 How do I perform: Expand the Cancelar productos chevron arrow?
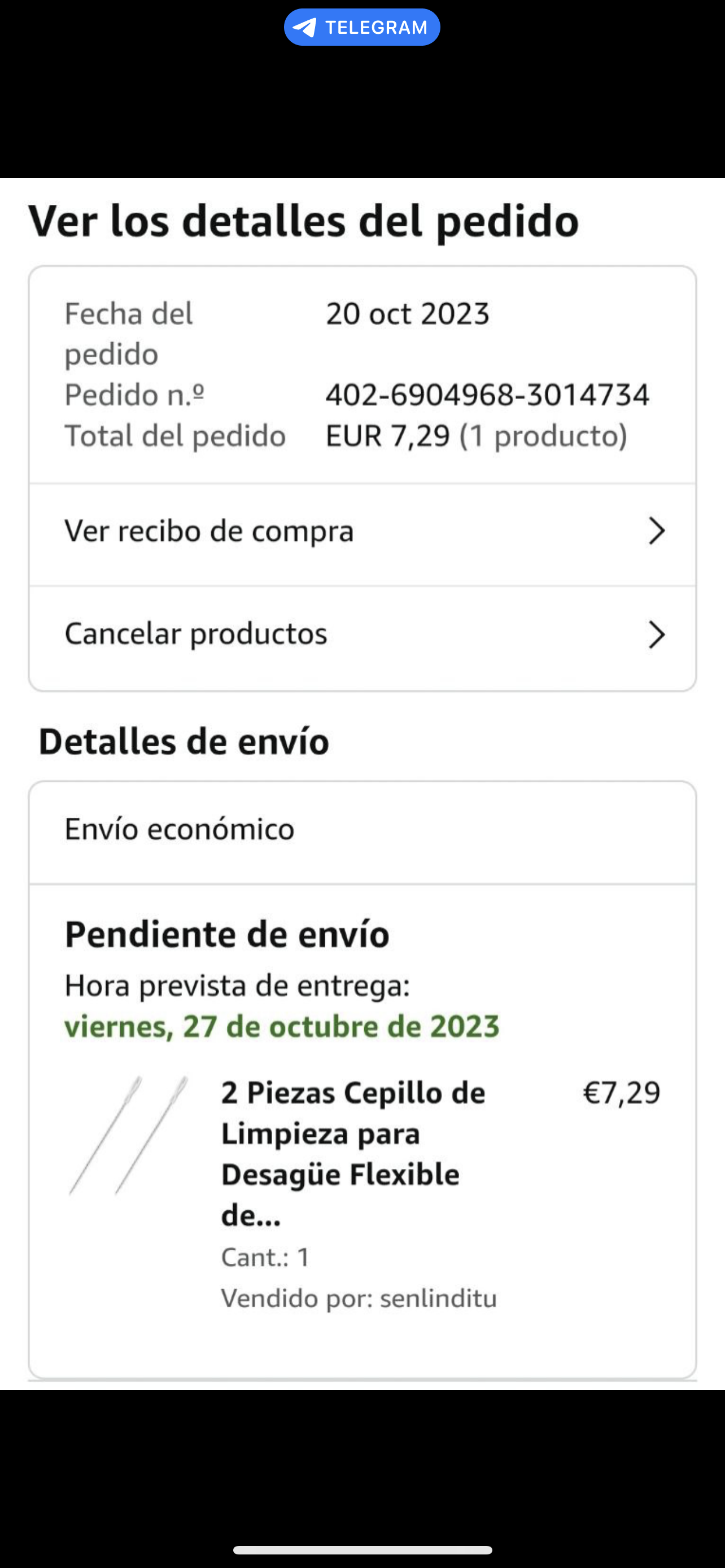click(656, 635)
